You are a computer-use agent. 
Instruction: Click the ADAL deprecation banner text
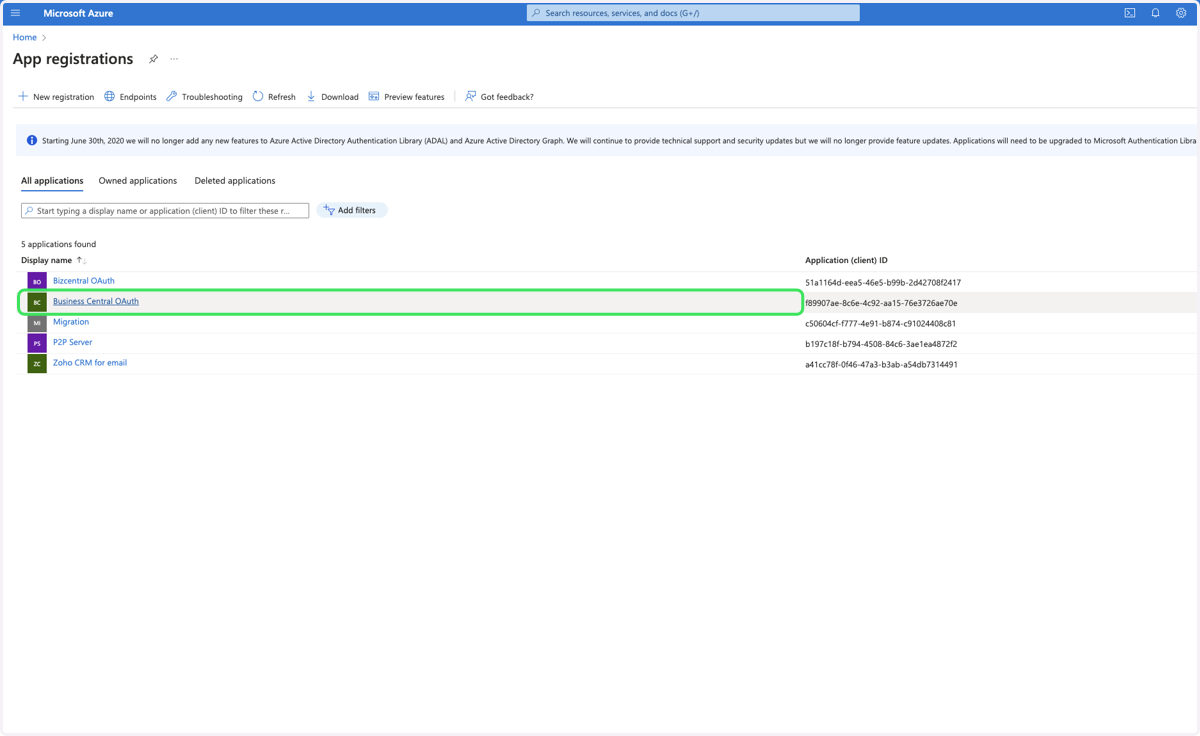click(x=619, y=141)
